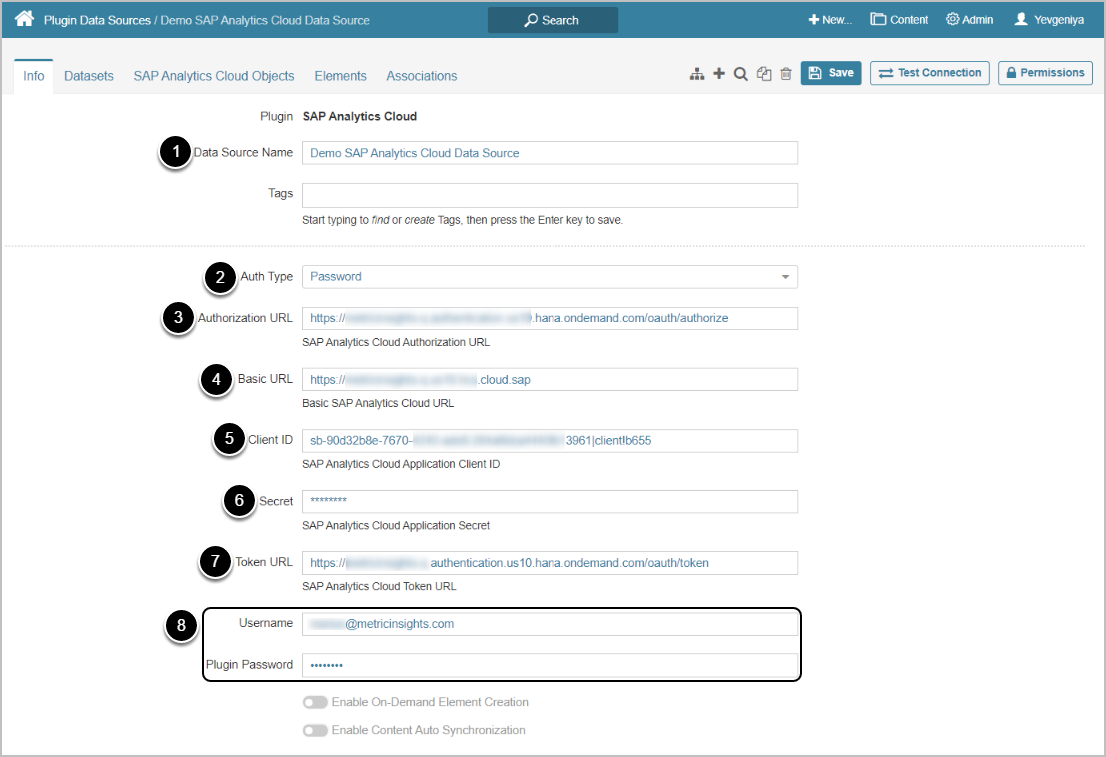
Task: Toggle Enable Content Auto Synchronization
Action: point(315,730)
